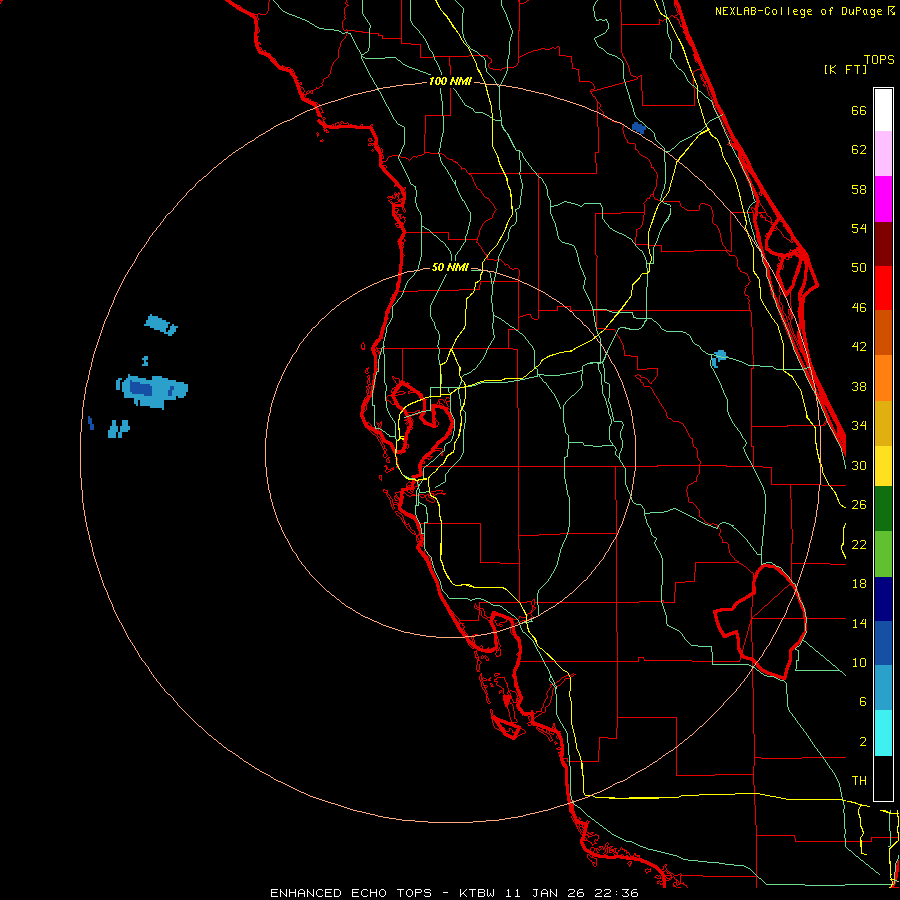
Task: Select the cyan swatch near 2
Action: coord(883,733)
